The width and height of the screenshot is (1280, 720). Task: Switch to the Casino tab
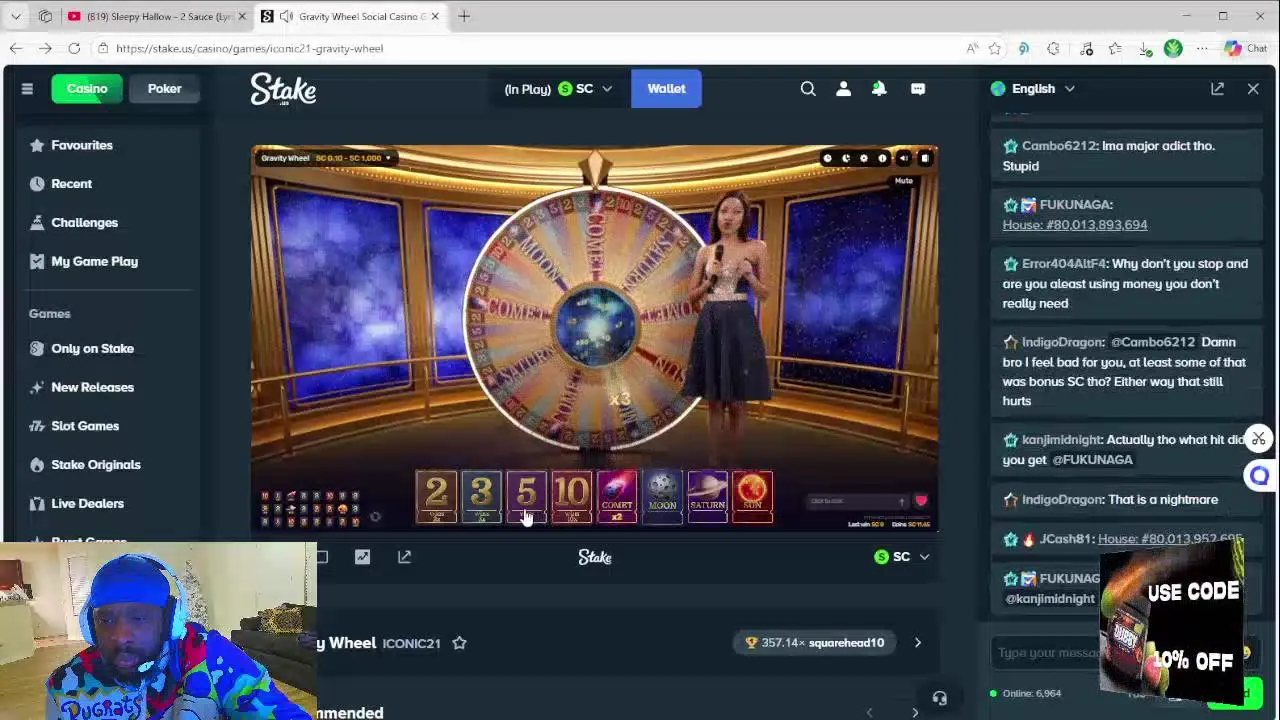click(x=87, y=89)
